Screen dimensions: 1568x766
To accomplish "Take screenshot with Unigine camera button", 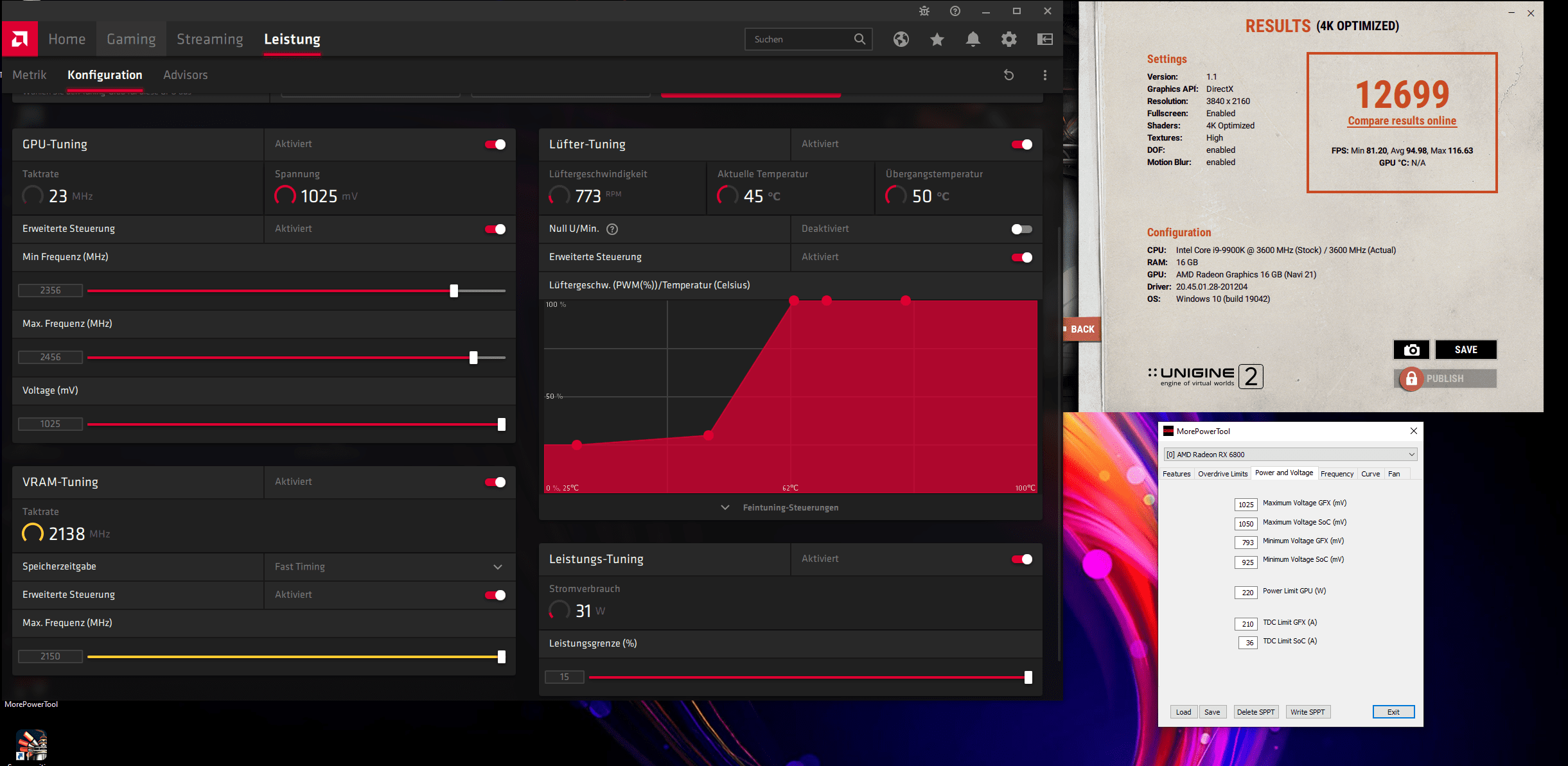I will click(x=1411, y=349).
